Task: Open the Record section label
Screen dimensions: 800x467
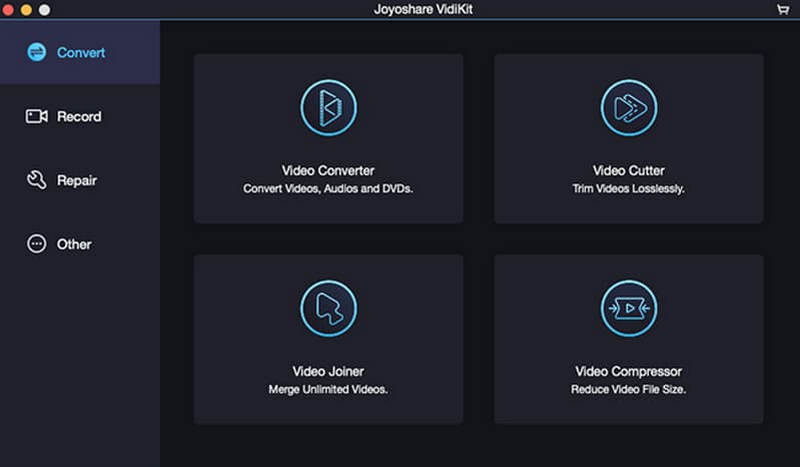Action: [x=79, y=117]
